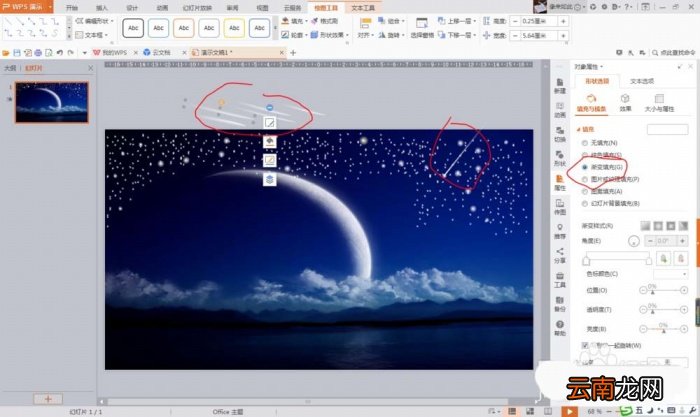
Task: Select 渐变填充(G) radio button
Action: (x=584, y=167)
